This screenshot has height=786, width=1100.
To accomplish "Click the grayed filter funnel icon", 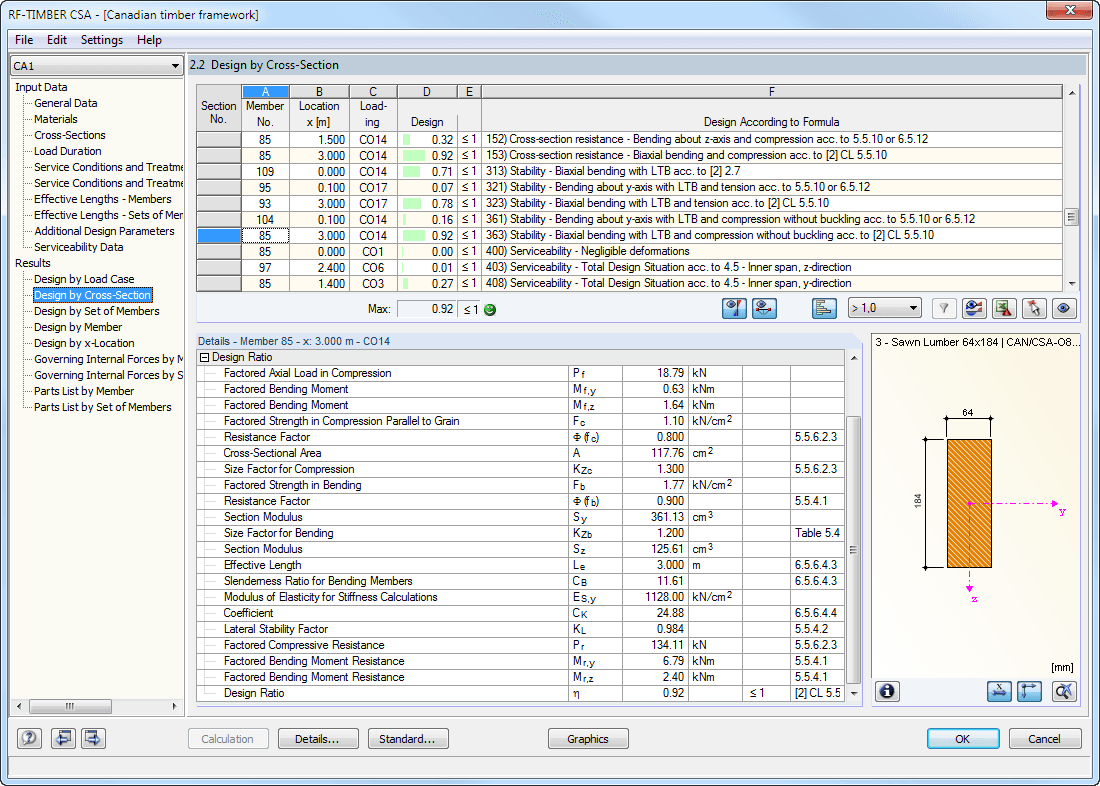I will pos(944,308).
